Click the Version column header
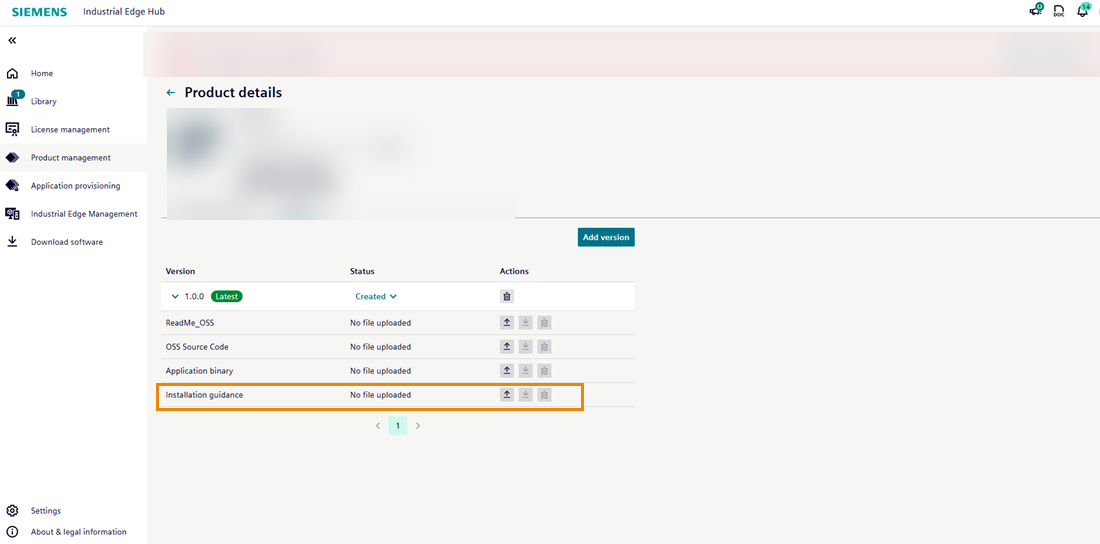 (180, 271)
